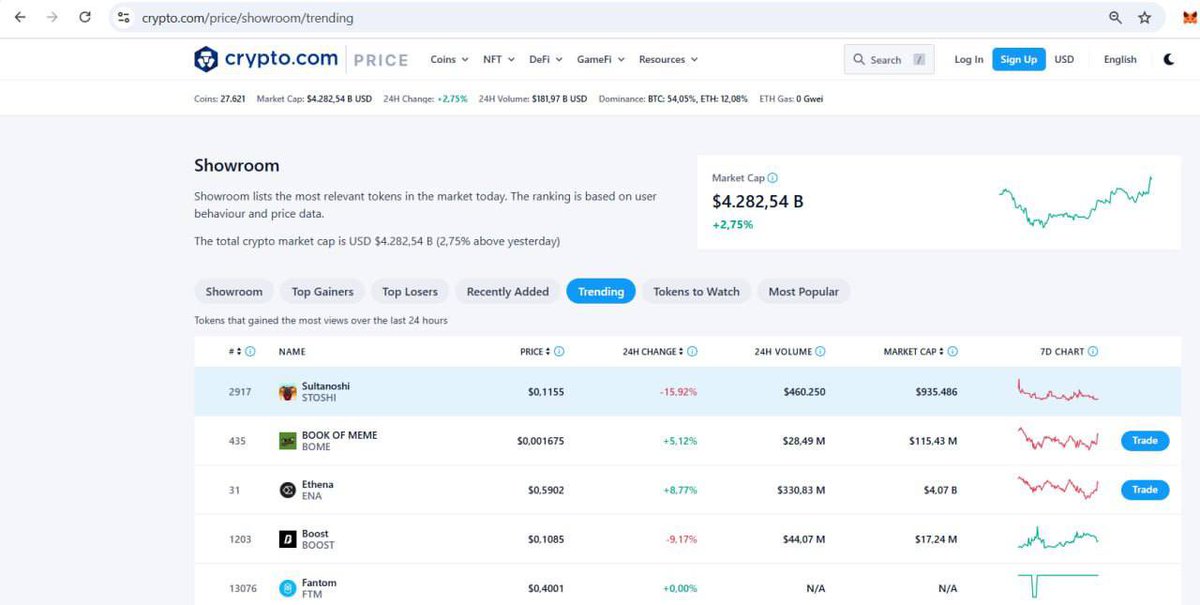Click the PRICE label beside the logo
The image size is (1200, 605).
[381, 60]
